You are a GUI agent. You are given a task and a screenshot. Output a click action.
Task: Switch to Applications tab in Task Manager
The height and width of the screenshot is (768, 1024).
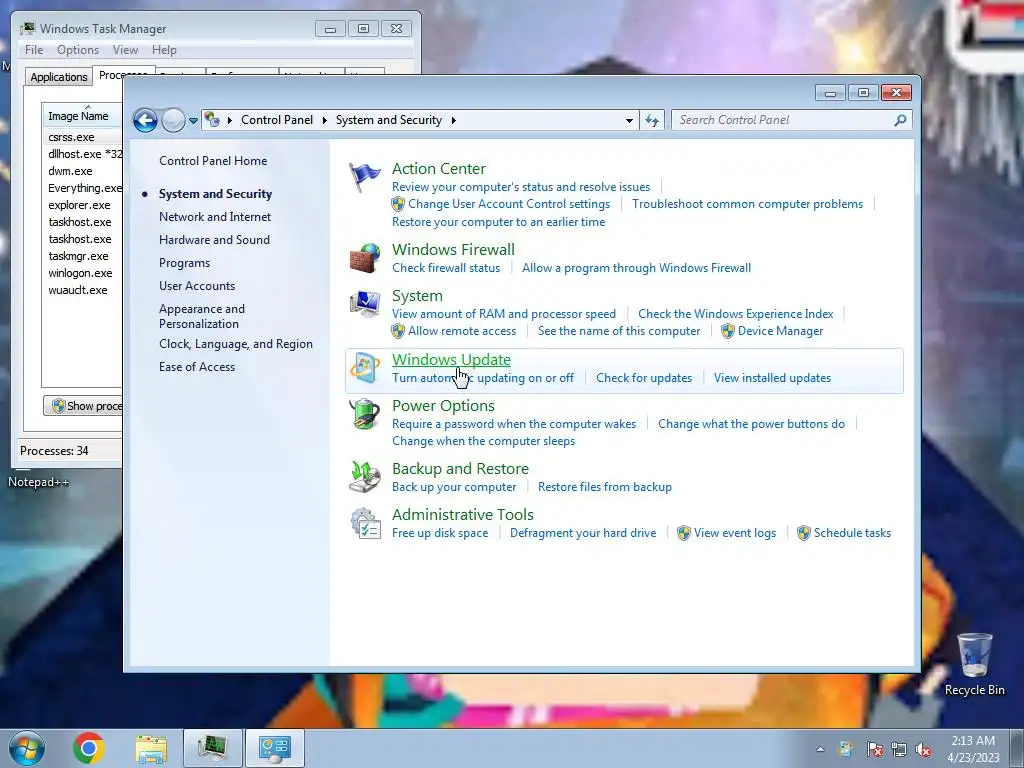coord(59,77)
